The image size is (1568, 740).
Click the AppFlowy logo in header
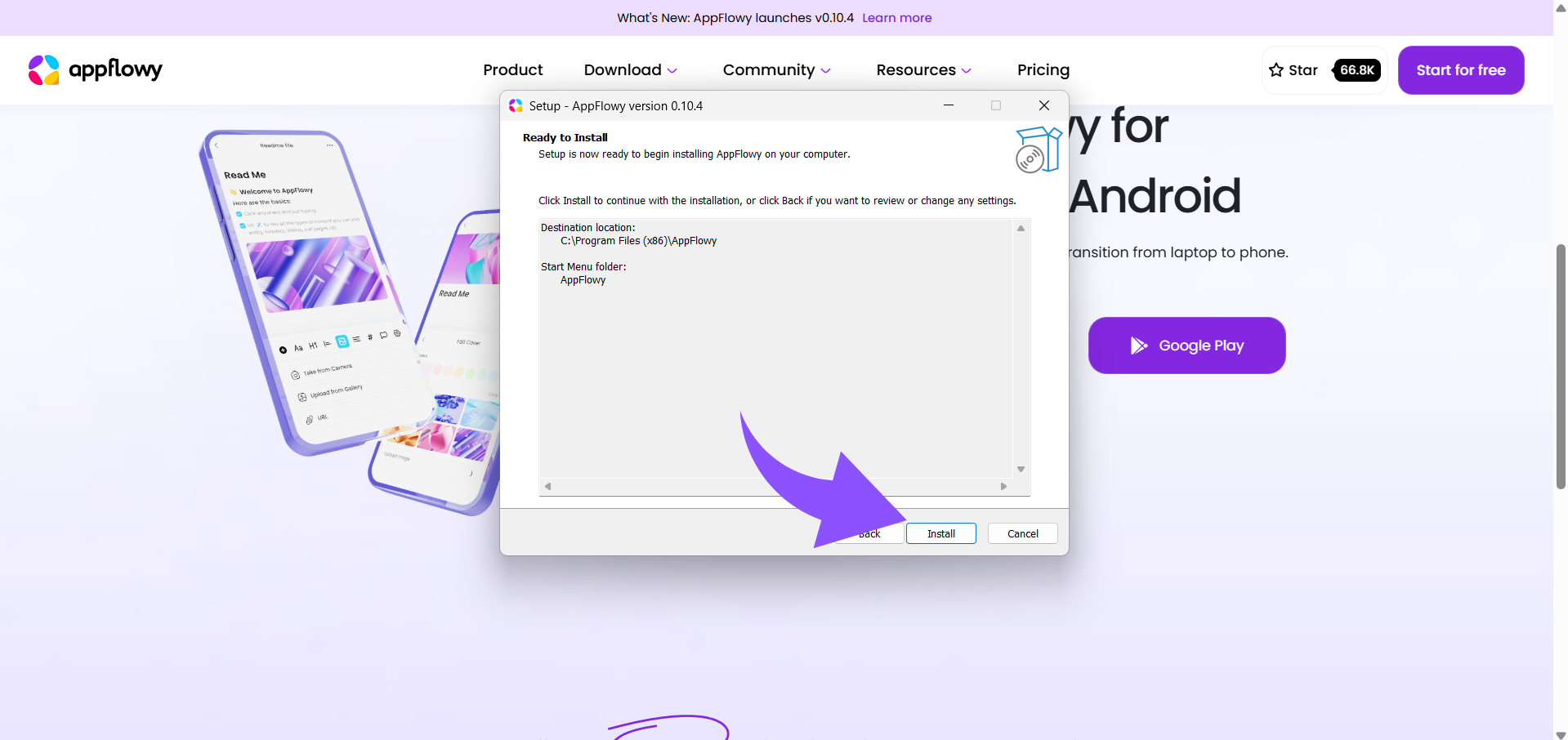click(x=95, y=70)
